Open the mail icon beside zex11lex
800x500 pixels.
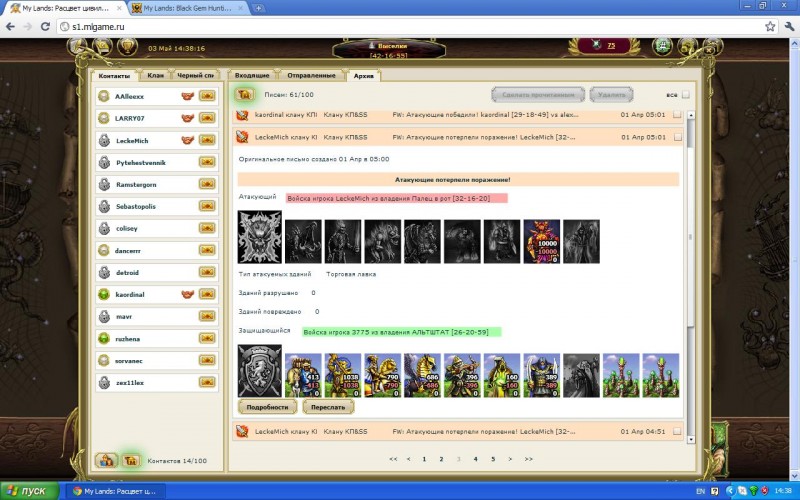coord(207,382)
